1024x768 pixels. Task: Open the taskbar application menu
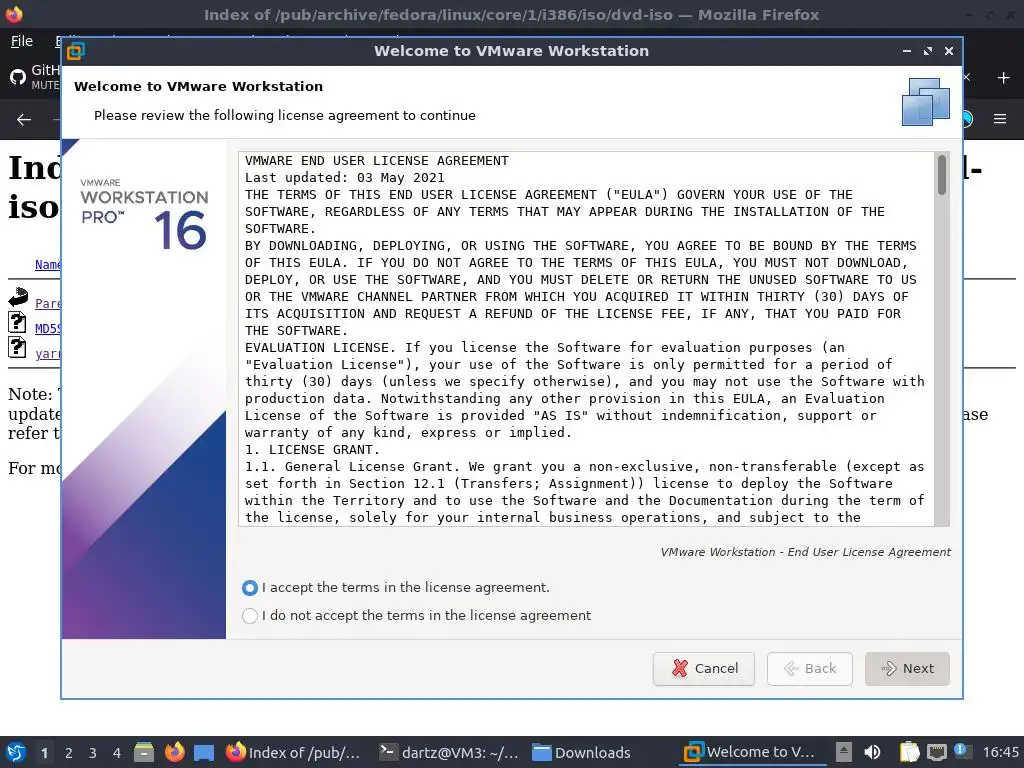tap(16, 752)
